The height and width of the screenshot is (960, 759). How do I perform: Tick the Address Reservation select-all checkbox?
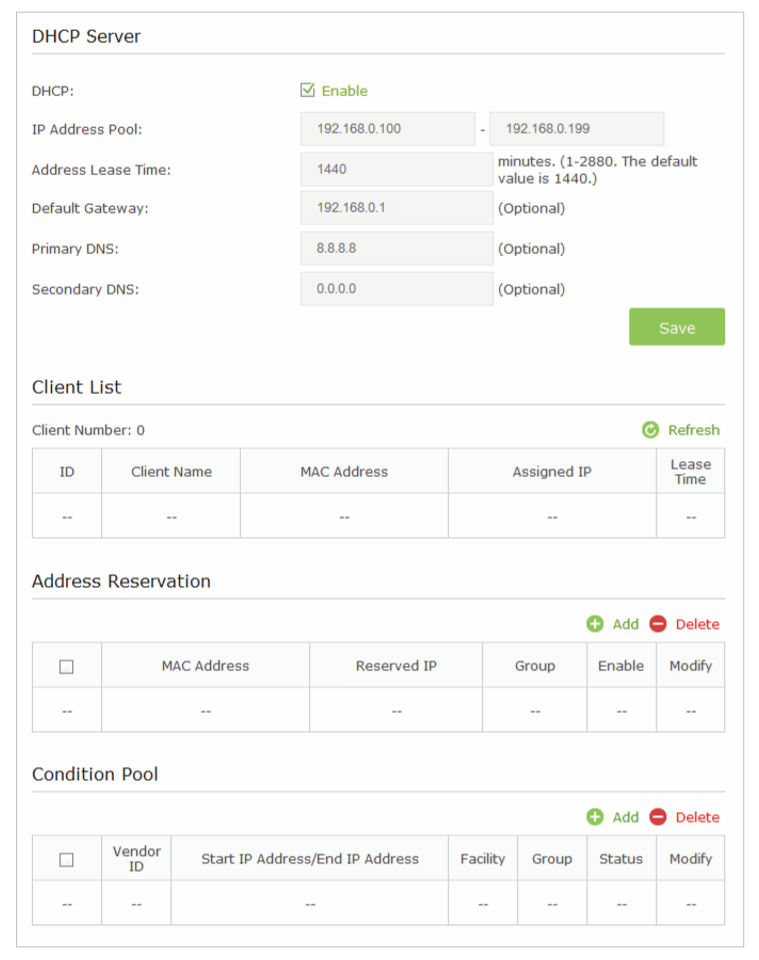66,666
